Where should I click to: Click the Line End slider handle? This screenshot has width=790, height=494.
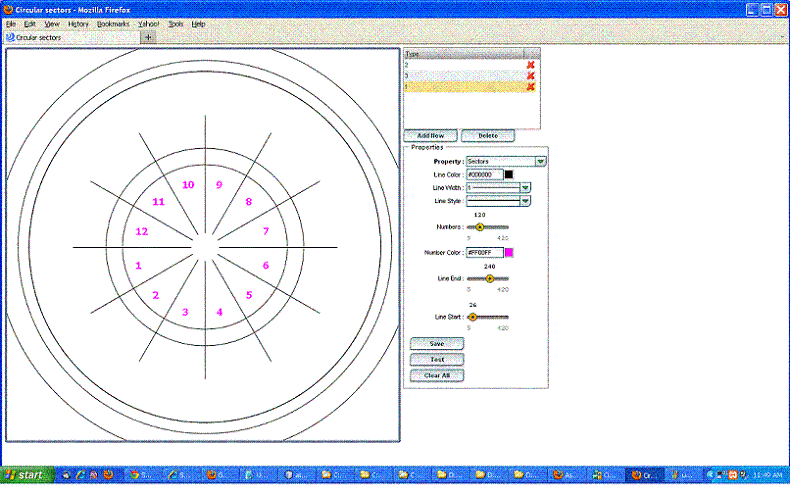tap(489, 279)
